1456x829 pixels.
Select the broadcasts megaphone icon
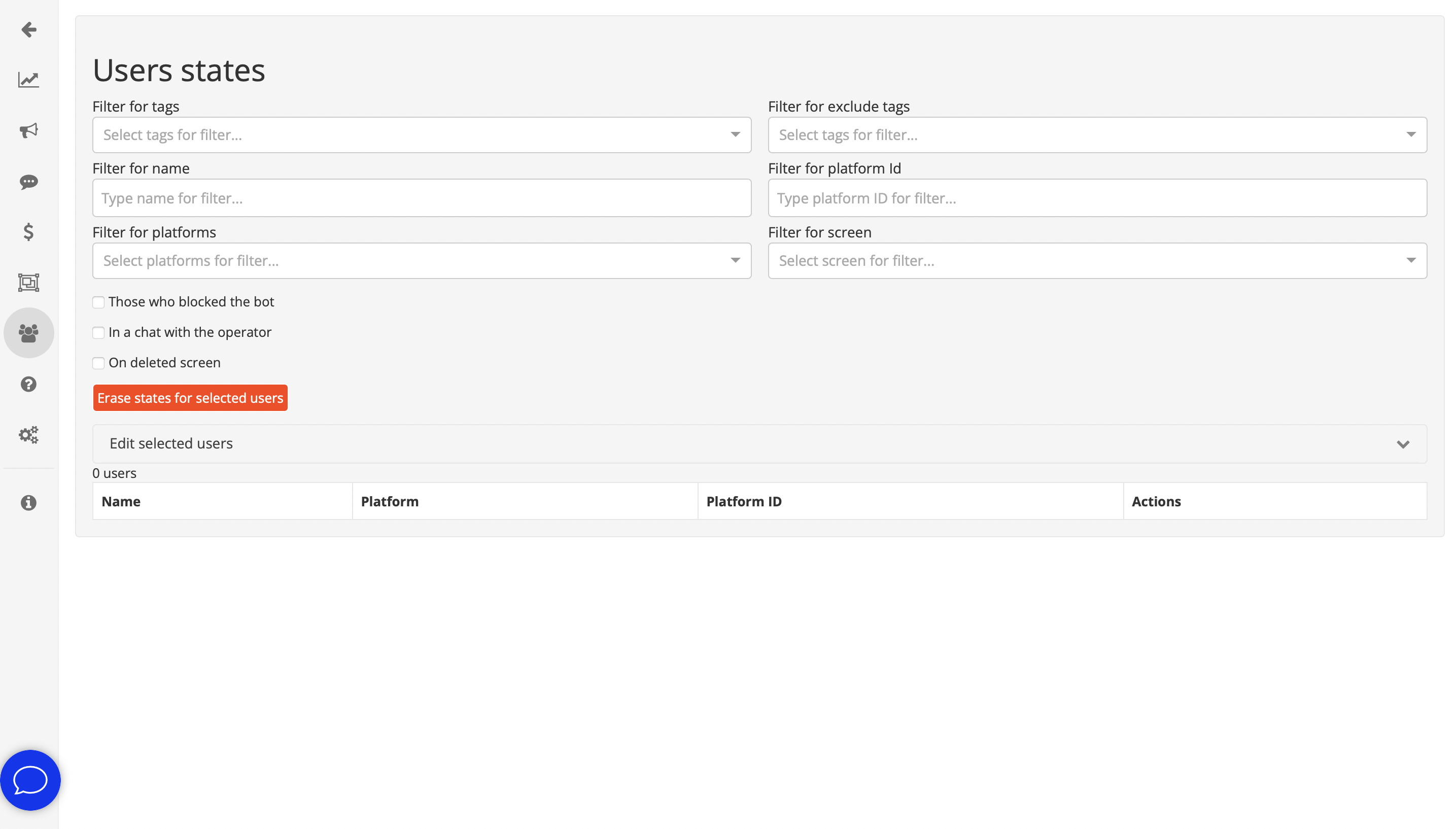pos(28,130)
